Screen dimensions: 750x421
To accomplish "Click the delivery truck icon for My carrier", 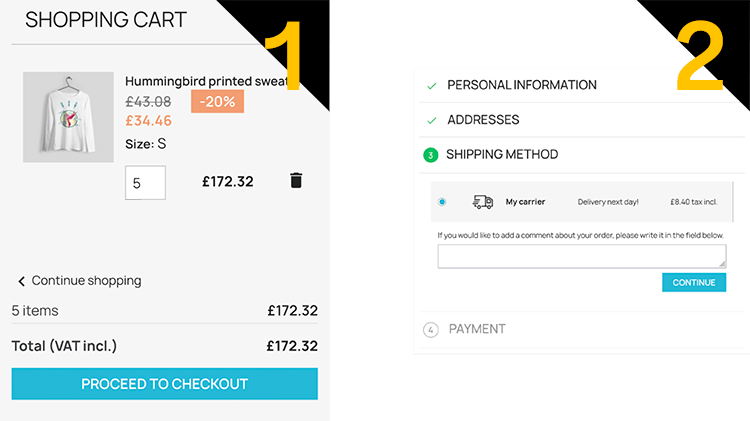I will [x=482, y=202].
